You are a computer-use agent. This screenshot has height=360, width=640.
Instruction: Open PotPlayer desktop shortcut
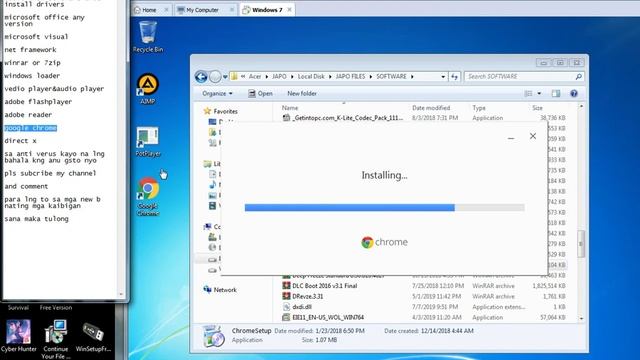pos(148,142)
